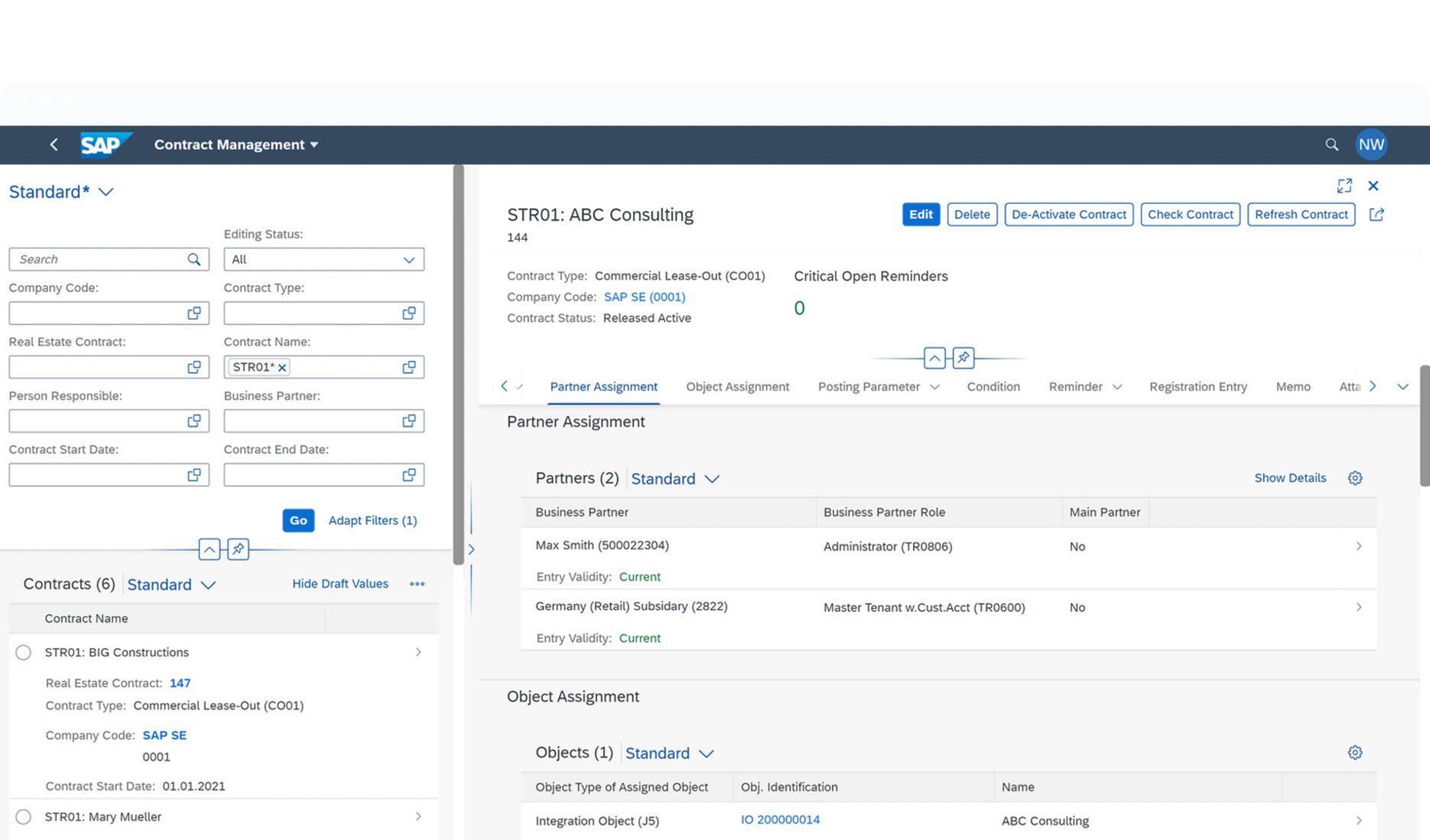Open the share options for the contract
This screenshot has height=840, width=1430.
pyautogui.click(x=1376, y=215)
